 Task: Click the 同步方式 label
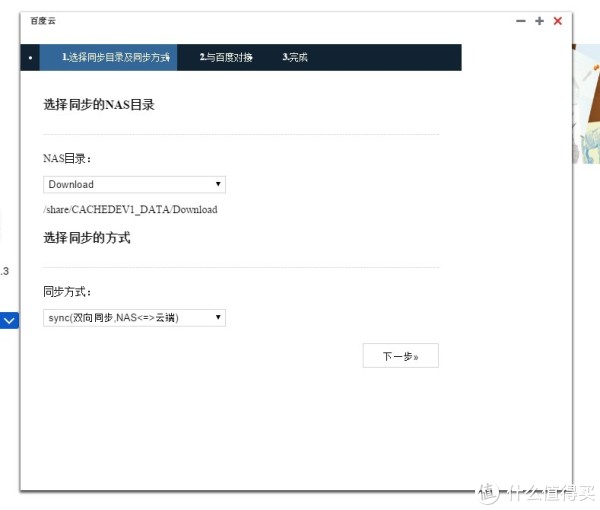[67, 292]
